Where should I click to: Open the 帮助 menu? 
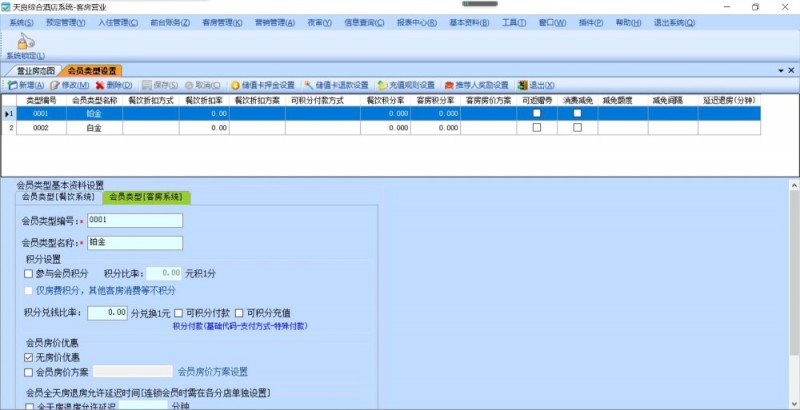point(628,22)
